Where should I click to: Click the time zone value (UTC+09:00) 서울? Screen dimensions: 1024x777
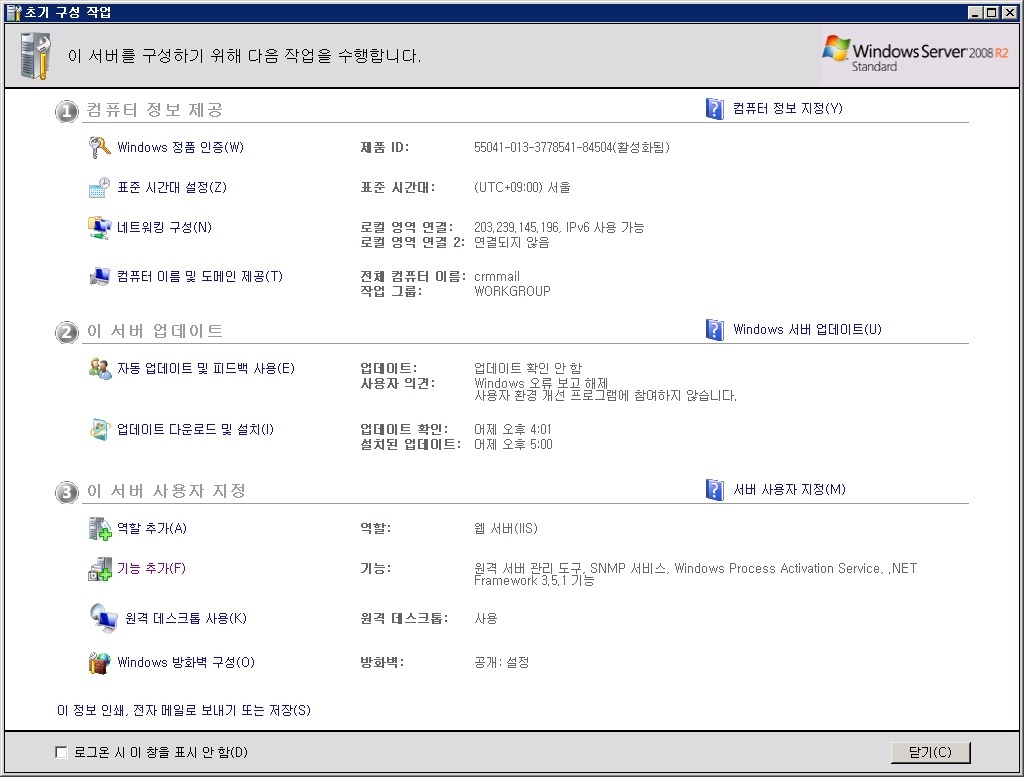point(522,188)
